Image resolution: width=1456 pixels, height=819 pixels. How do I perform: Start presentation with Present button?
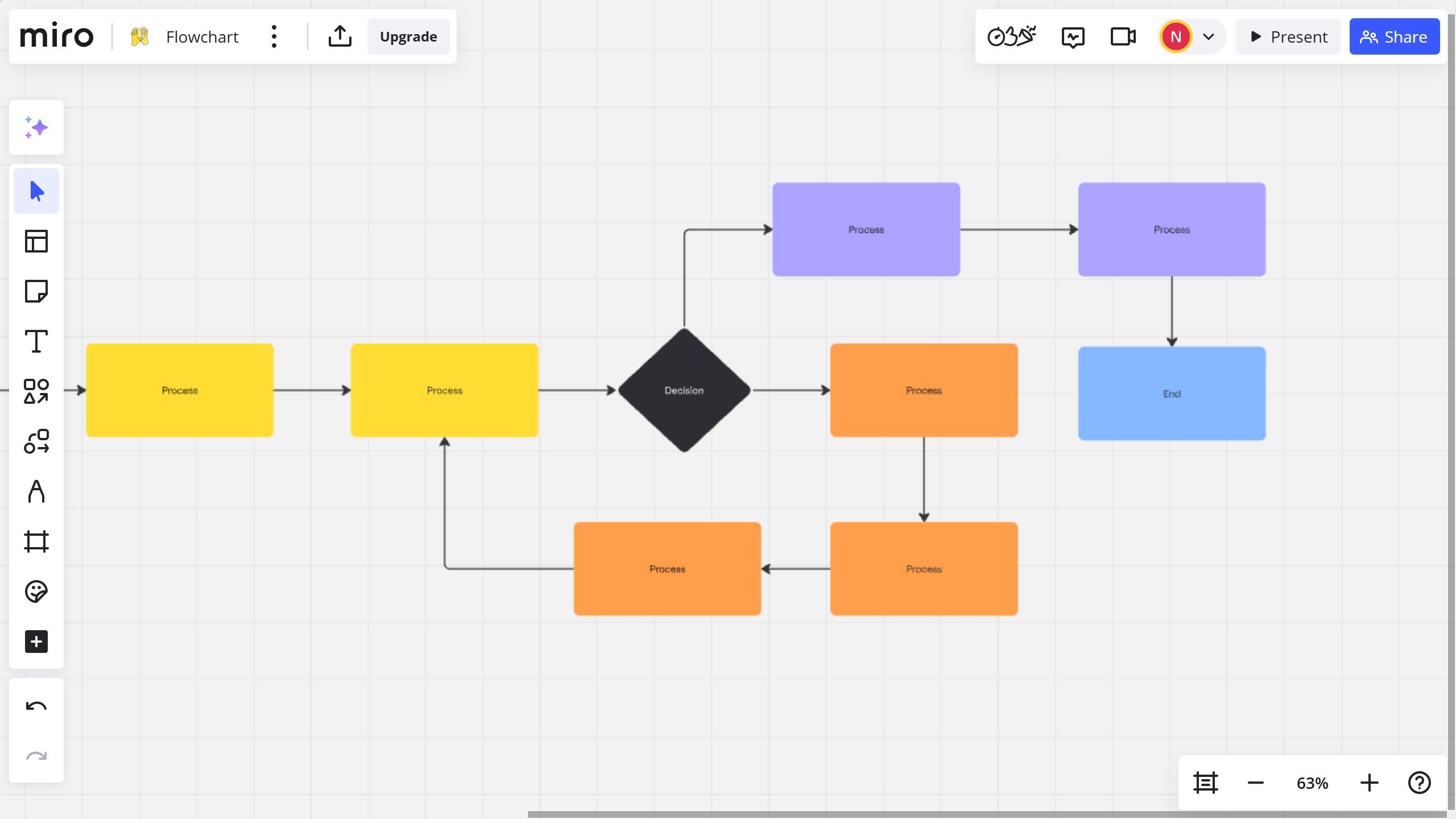(1288, 36)
